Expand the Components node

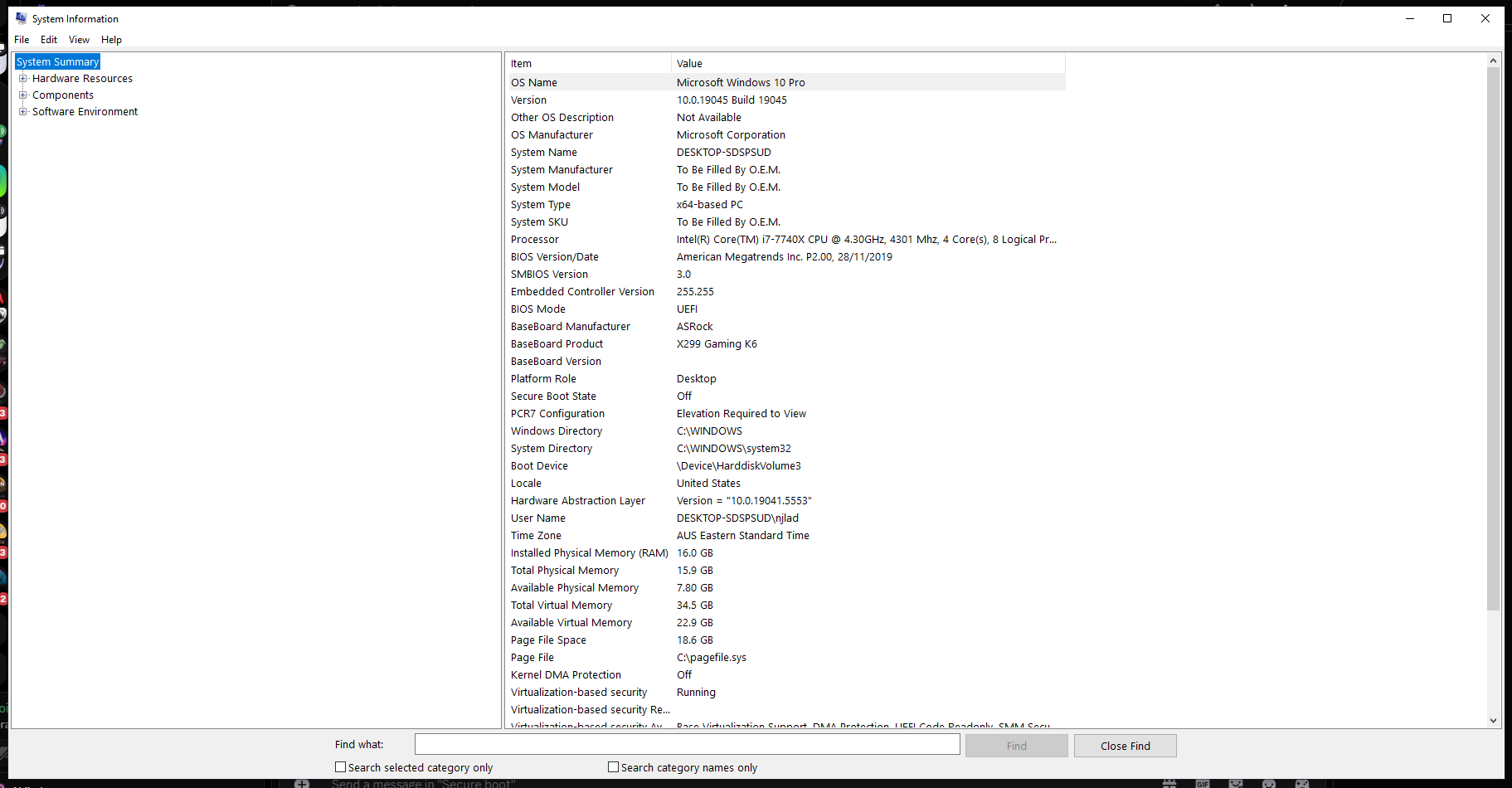click(x=23, y=95)
